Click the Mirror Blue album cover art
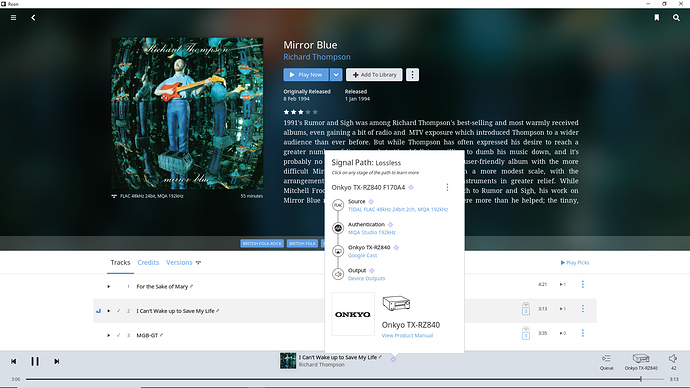690x388 pixels. point(187,113)
